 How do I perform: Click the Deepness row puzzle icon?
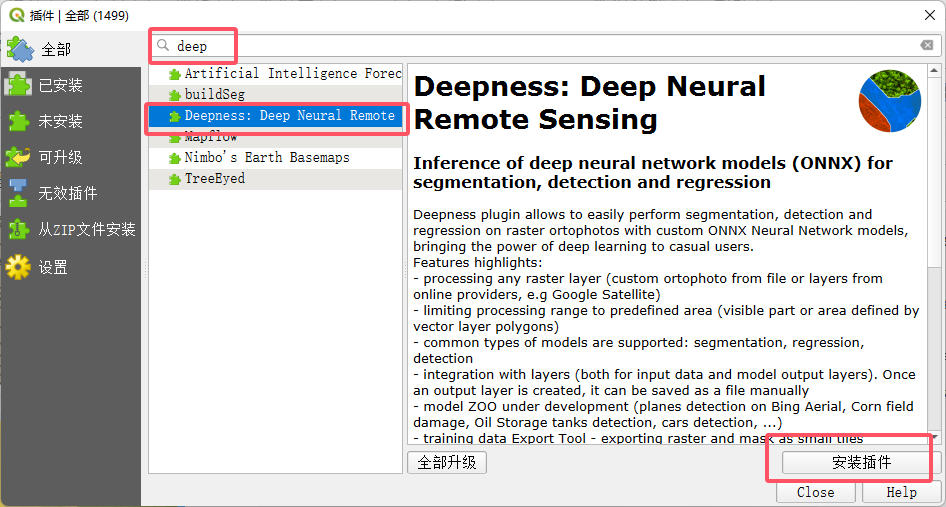click(x=175, y=116)
